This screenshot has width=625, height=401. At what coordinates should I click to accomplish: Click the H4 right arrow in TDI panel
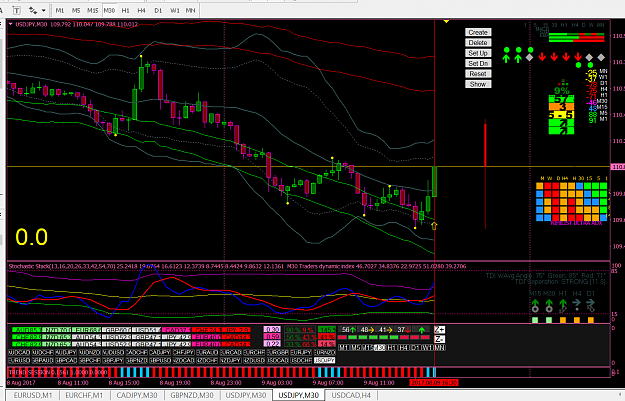point(576,304)
